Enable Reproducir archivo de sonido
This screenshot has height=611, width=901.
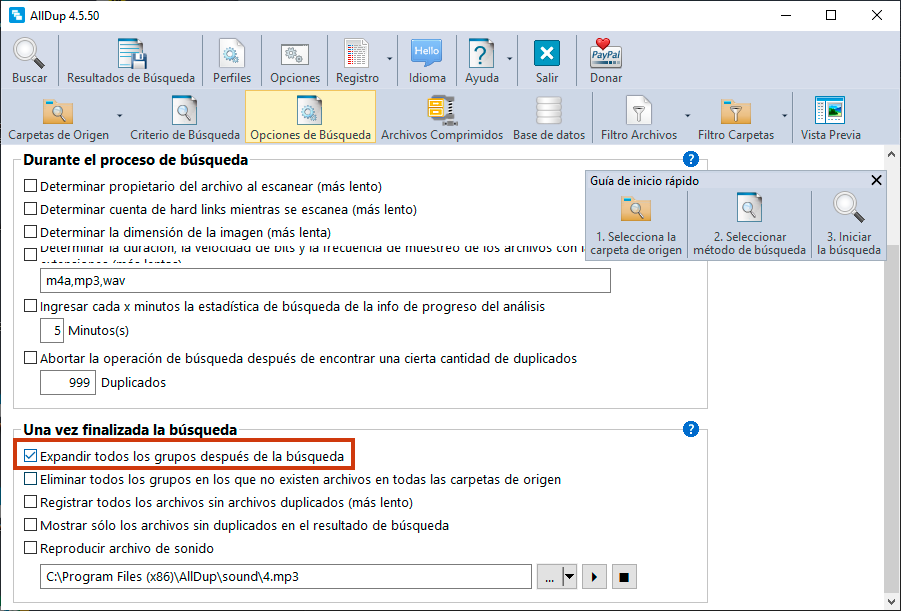click(x=30, y=548)
